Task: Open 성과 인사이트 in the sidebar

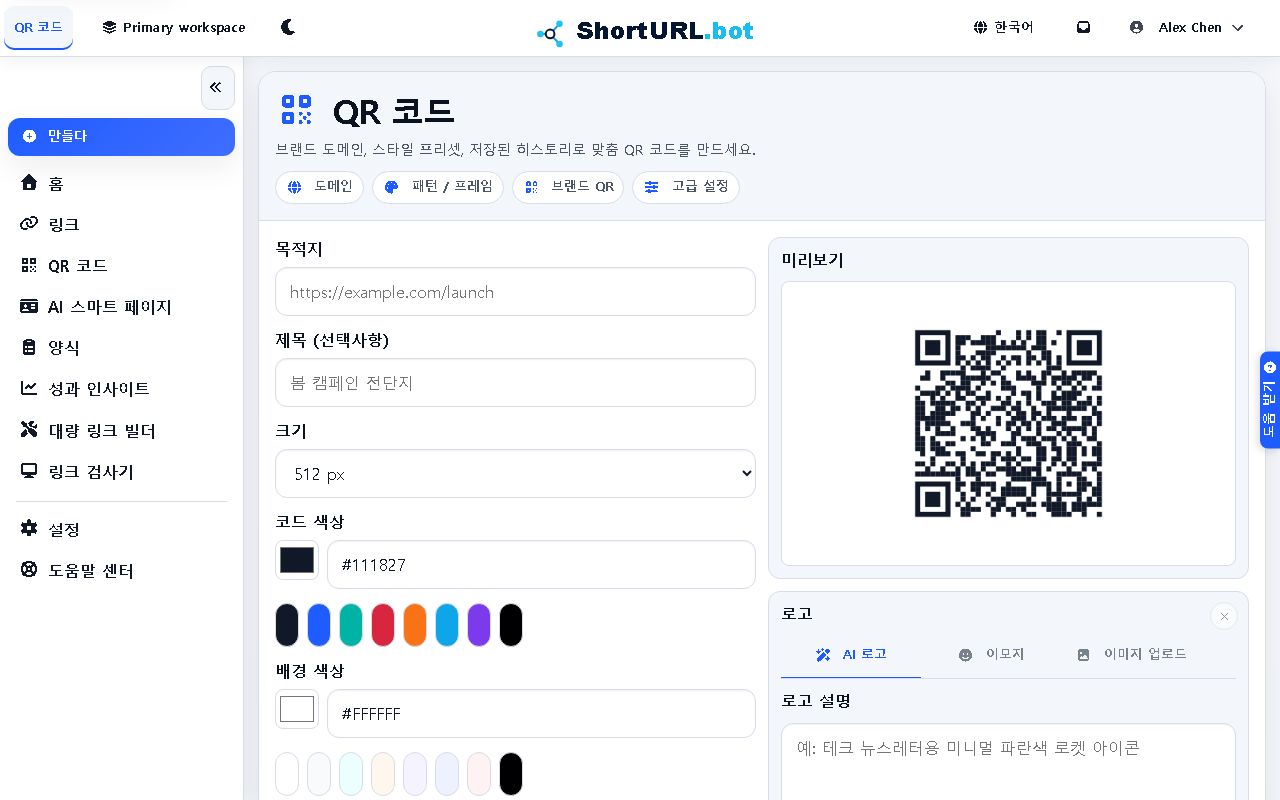Action: pos(121,388)
